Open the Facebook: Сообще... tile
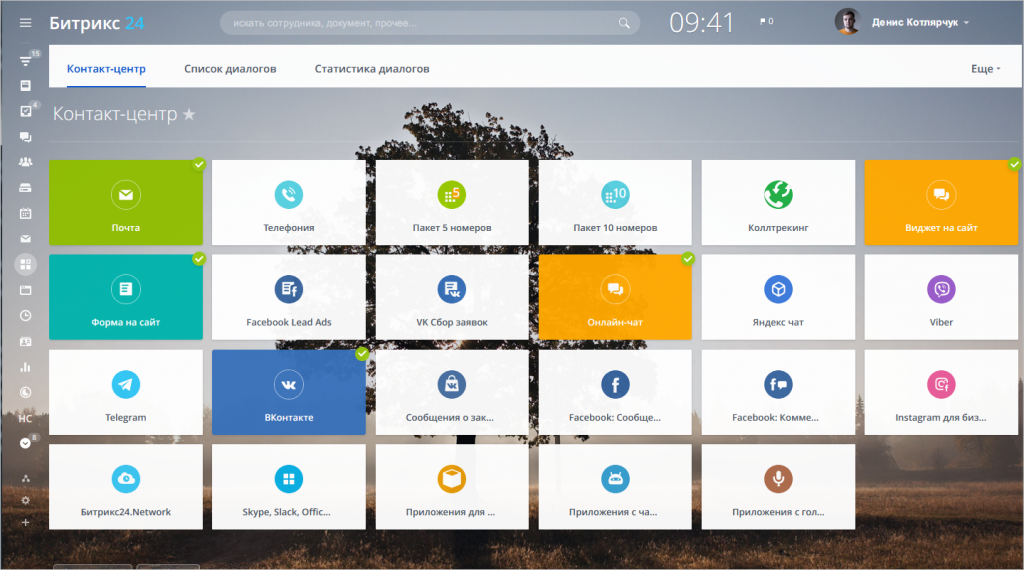1024x570 pixels. (x=615, y=392)
